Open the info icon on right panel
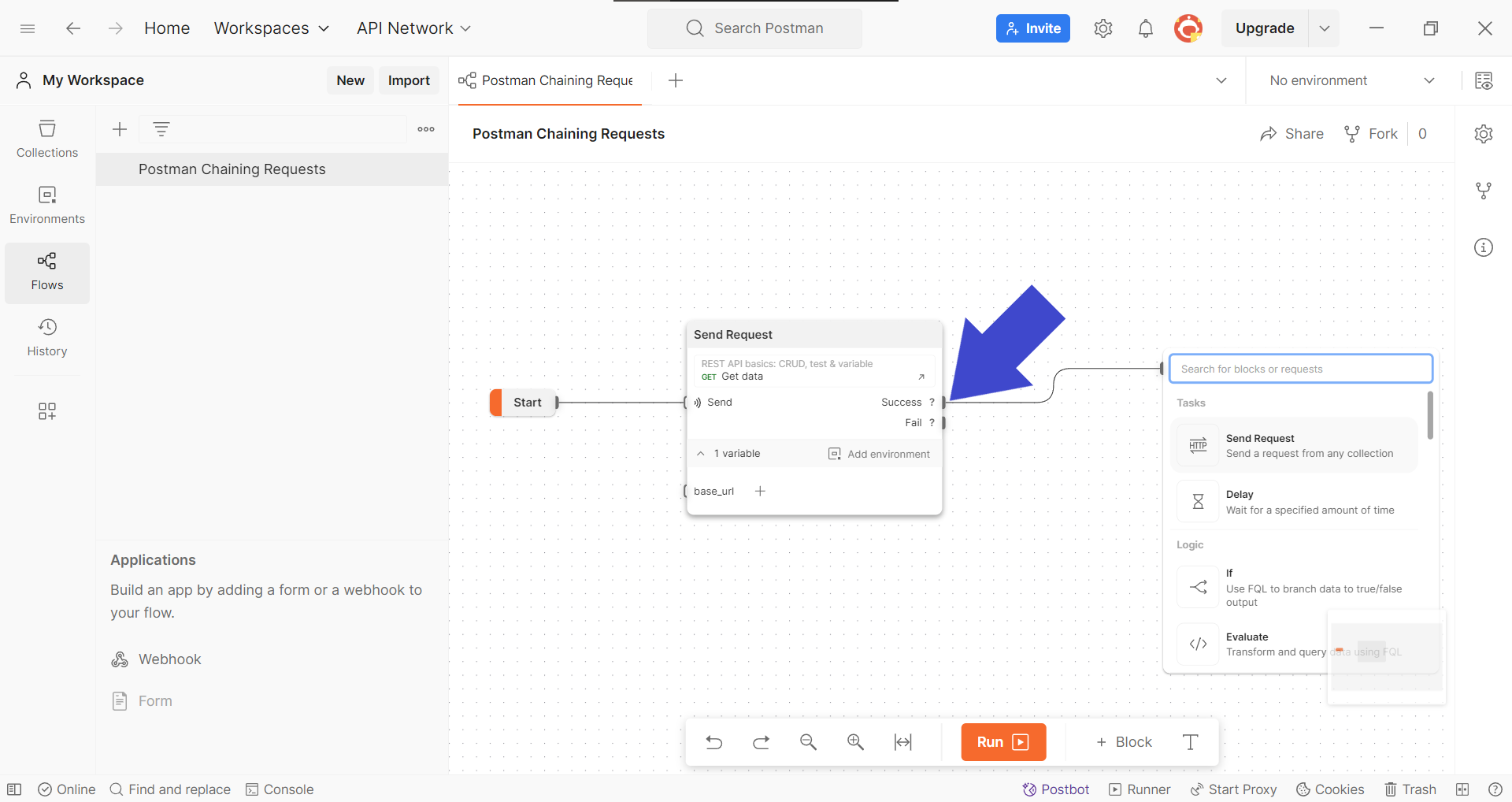The width and height of the screenshot is (1512, 802). [1484, 247]
